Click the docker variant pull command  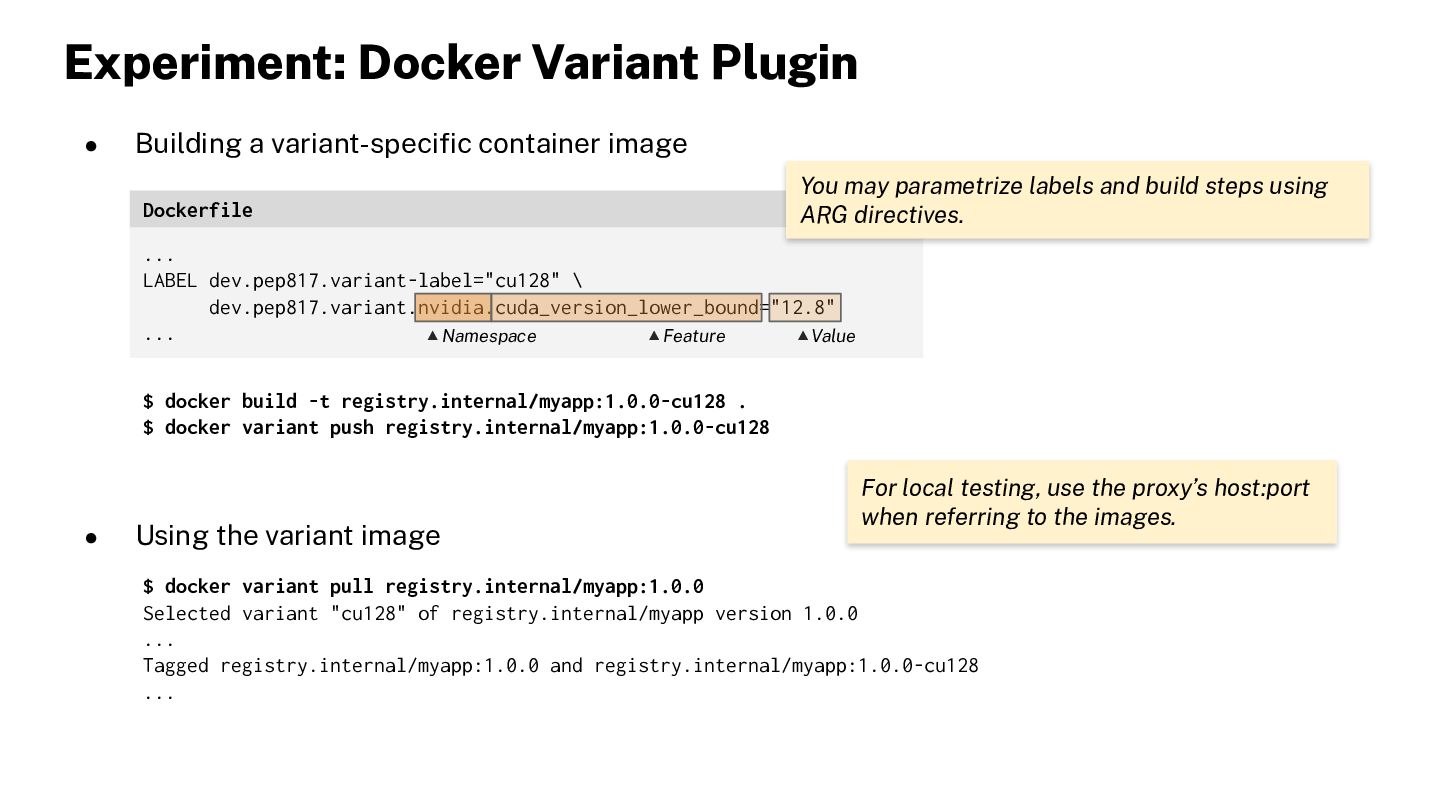point(423,586)
